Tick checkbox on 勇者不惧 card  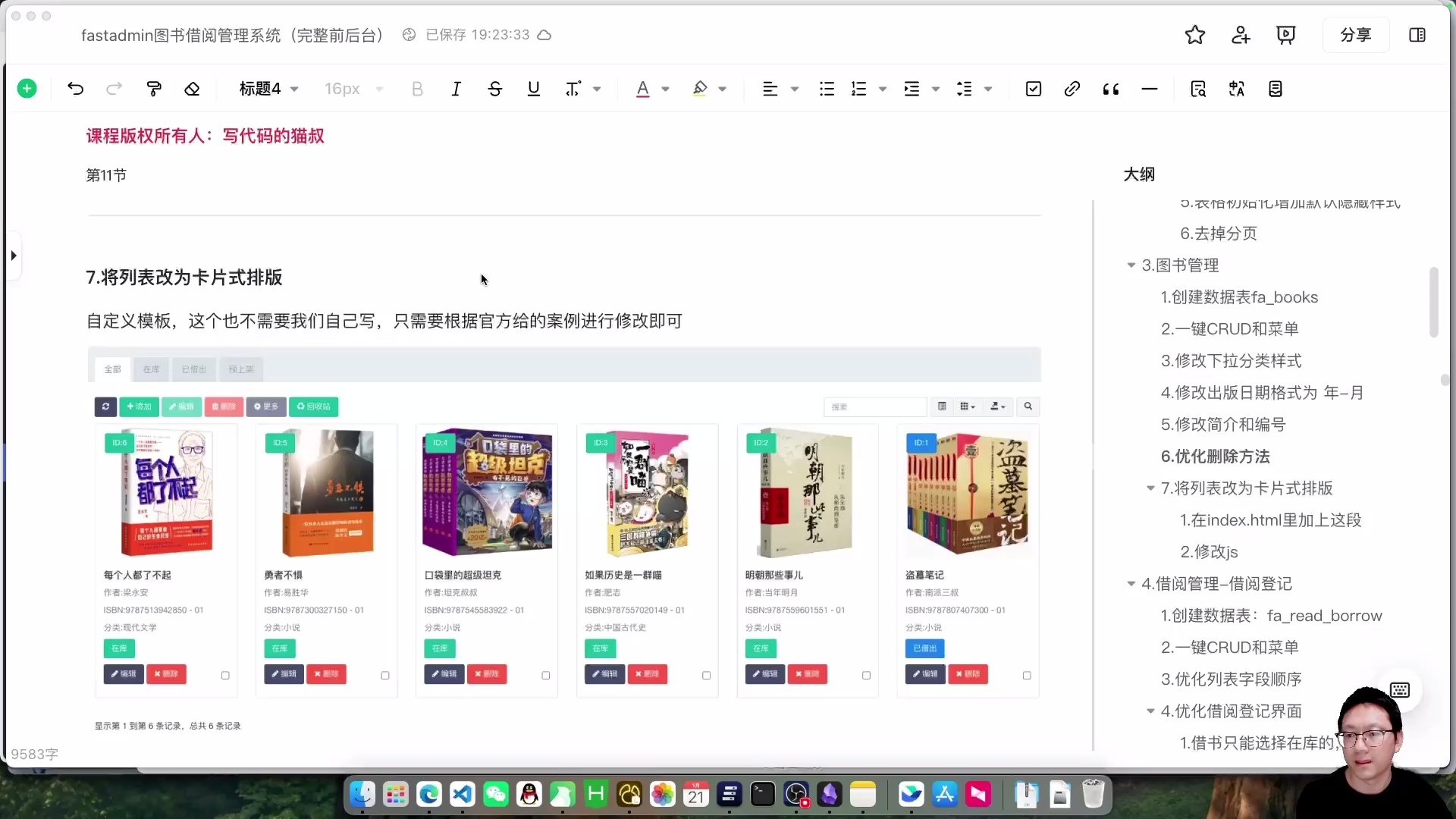[385, 675]
